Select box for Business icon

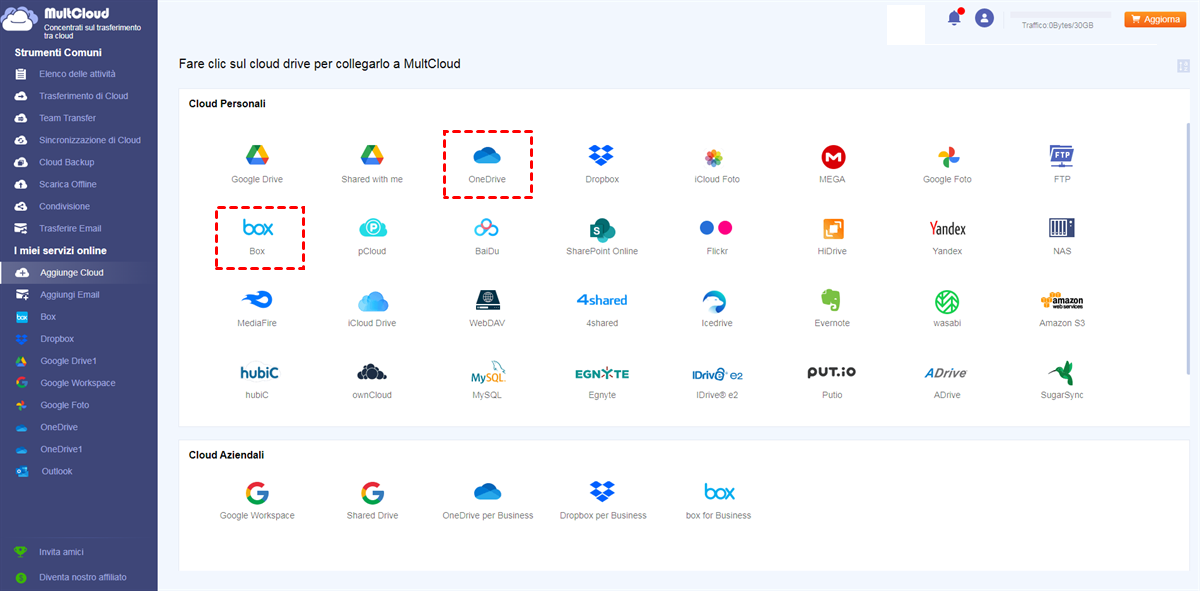click(718, 501)
